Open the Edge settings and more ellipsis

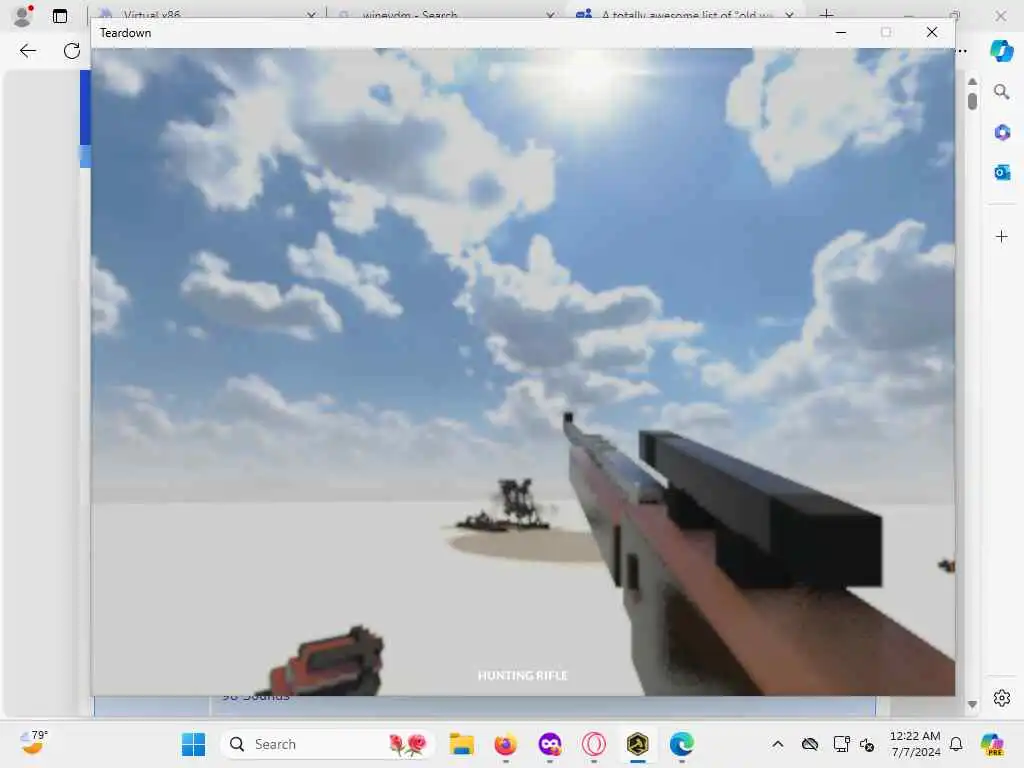tap(962, 51)
